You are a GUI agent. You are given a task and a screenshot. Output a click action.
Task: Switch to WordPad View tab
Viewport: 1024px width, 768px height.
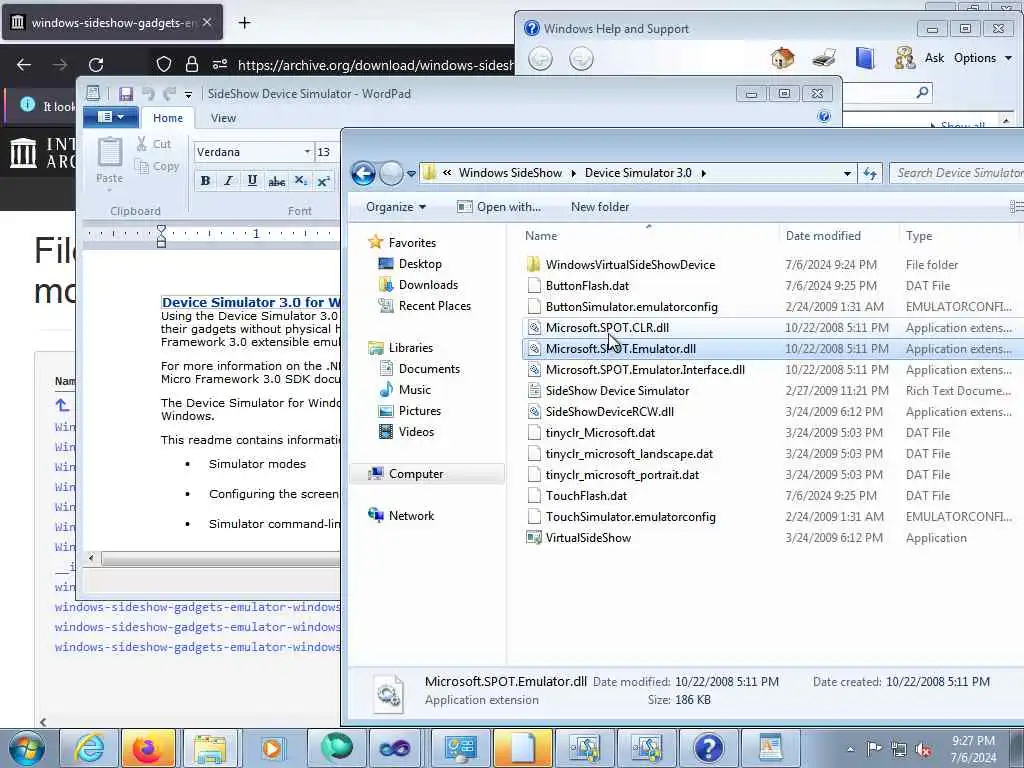pos(223,118)
